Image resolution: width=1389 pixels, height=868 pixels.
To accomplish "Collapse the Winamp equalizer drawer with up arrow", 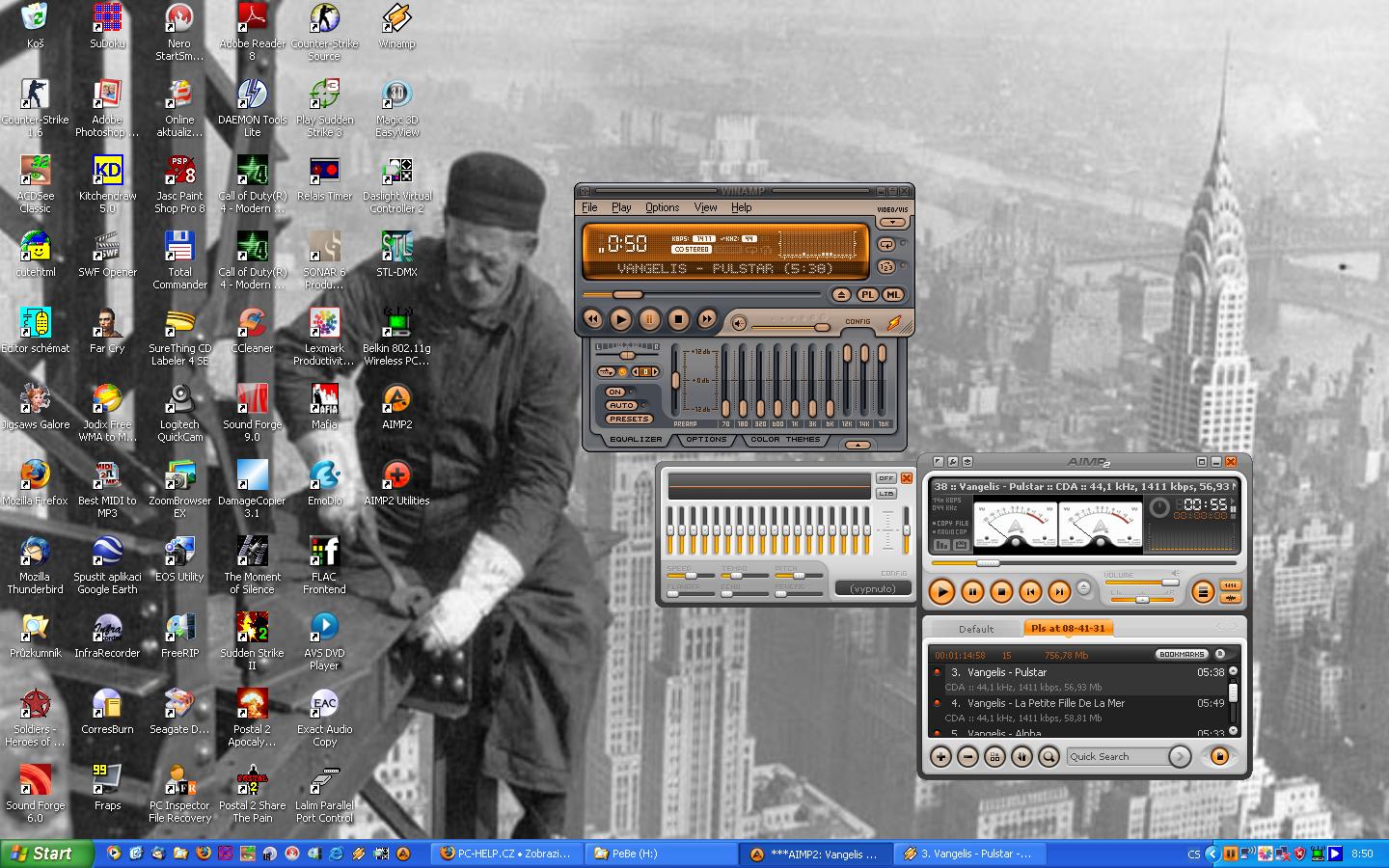I will click(x=857, y=445).
